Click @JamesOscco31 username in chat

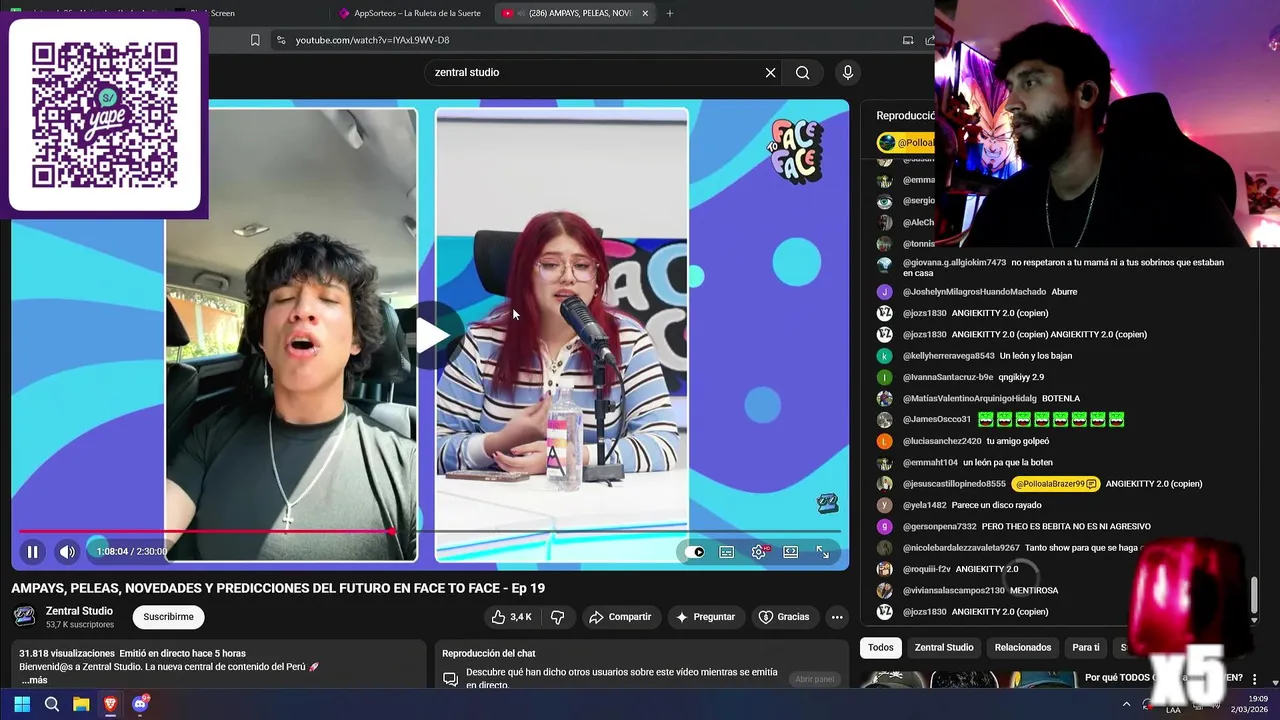[937, 420]
